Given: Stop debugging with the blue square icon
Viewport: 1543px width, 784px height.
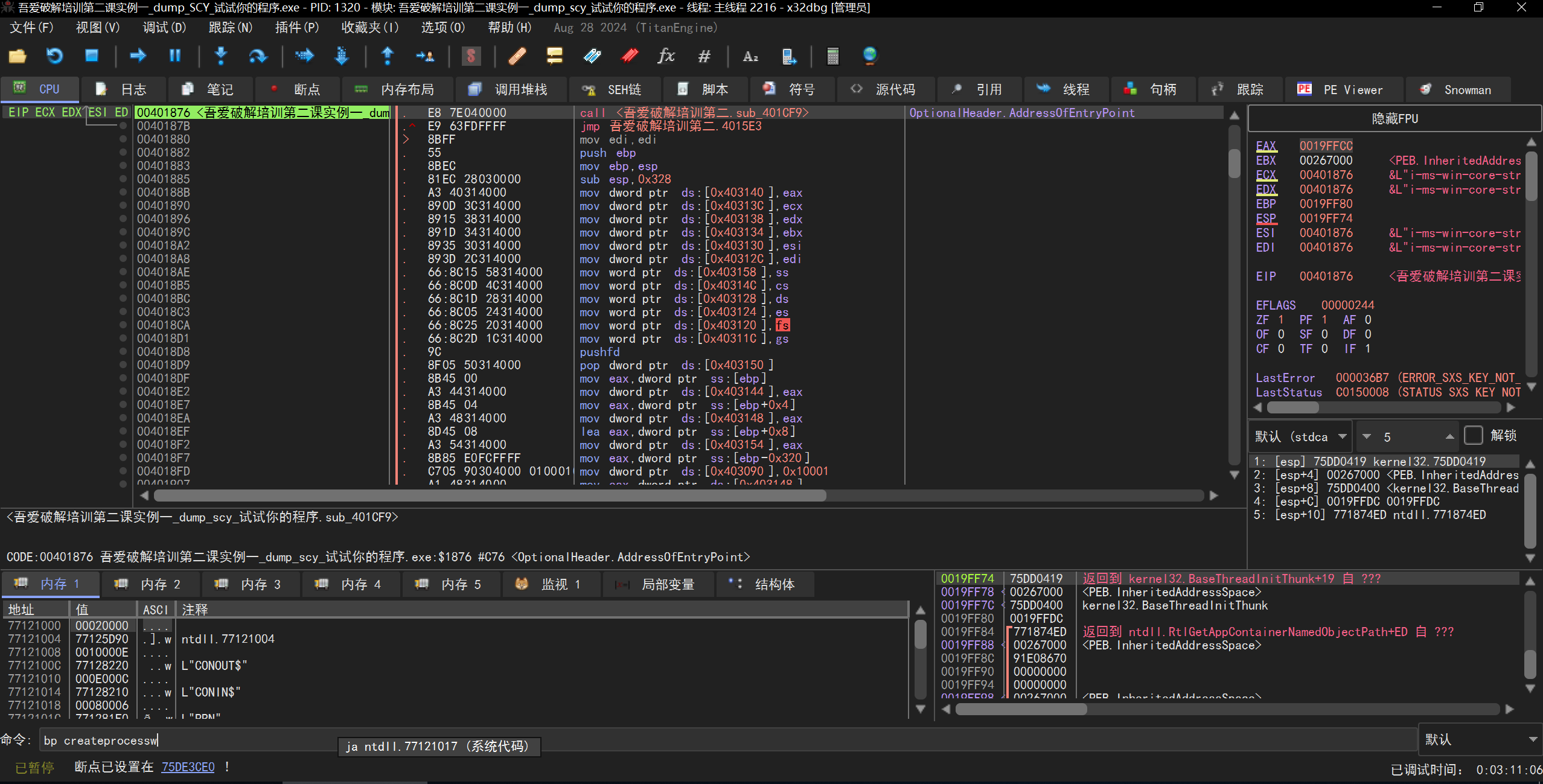Looking at the screenshot, I should click(x=92, y=56).
